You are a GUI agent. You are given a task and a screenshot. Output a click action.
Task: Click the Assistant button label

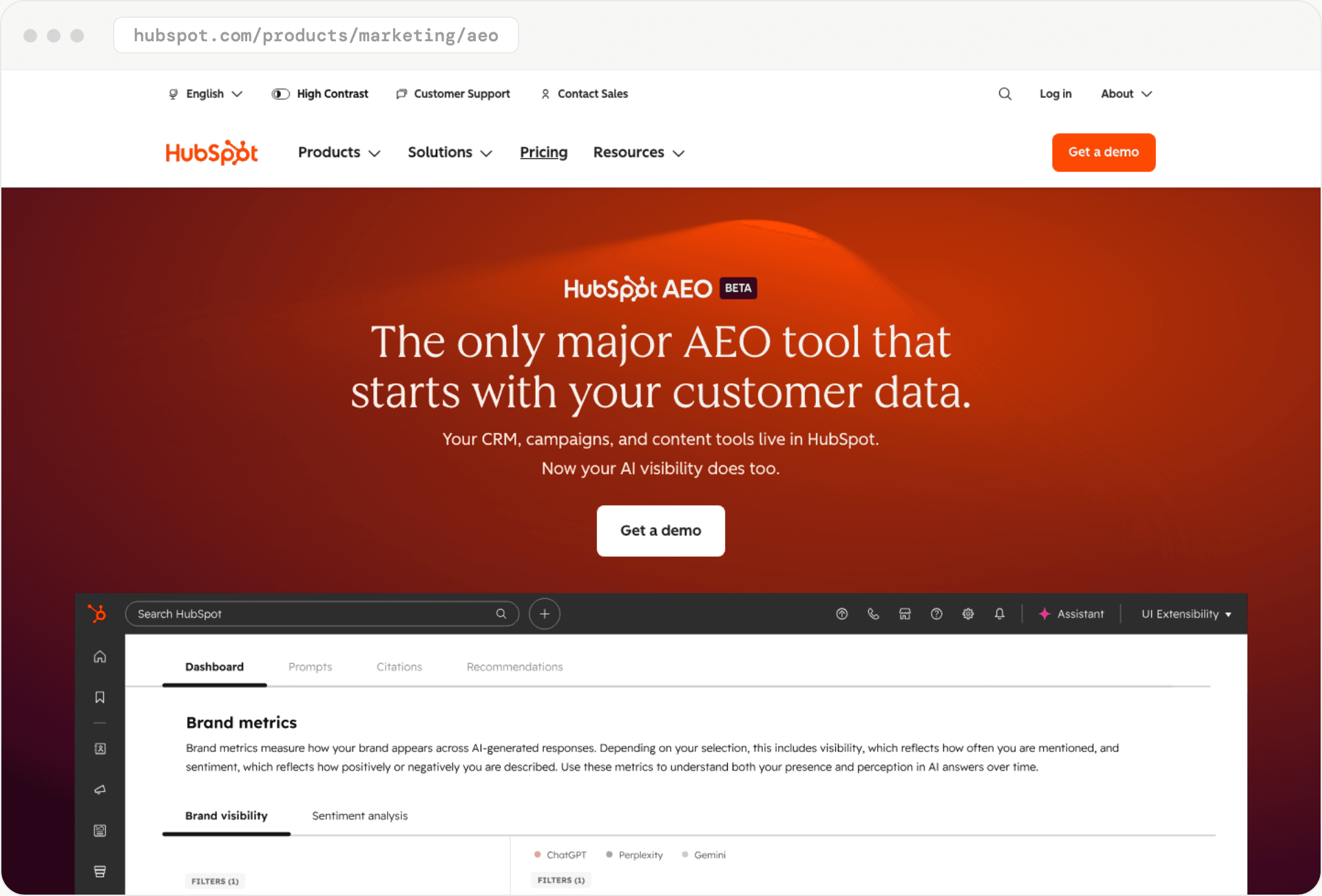point(1080,614)
